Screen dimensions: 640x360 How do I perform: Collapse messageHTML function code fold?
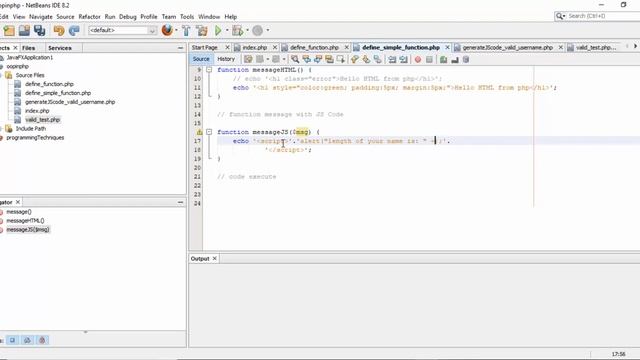coord(209,70)
